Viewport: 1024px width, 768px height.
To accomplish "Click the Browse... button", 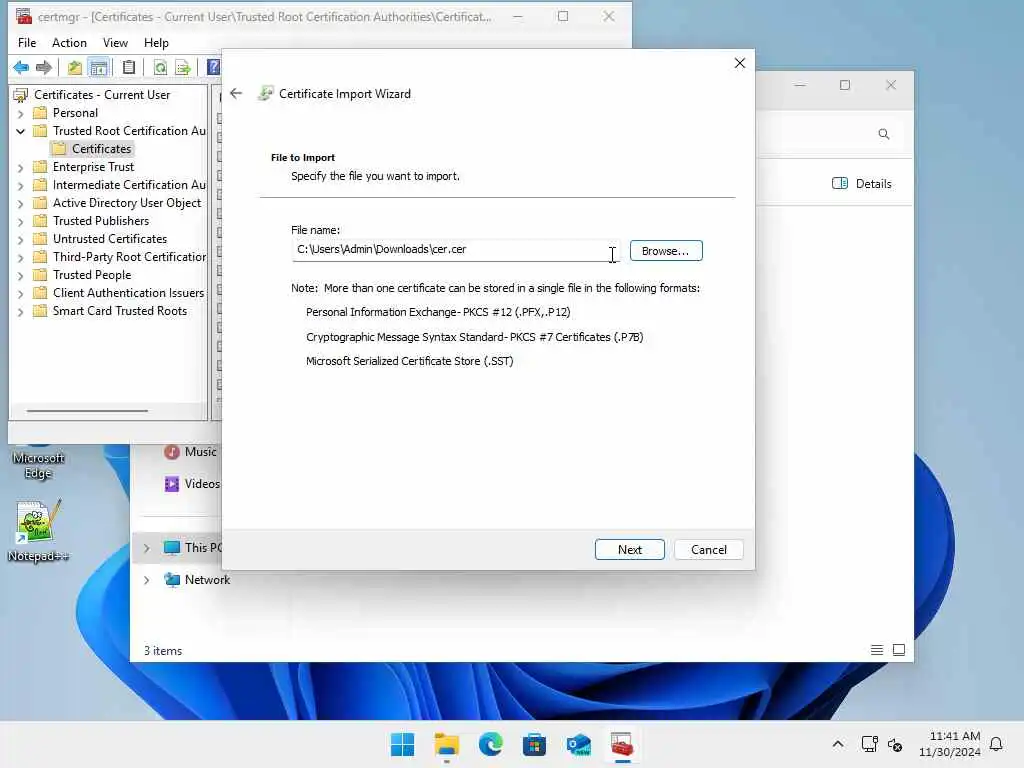I will click(x=665, y=251).
